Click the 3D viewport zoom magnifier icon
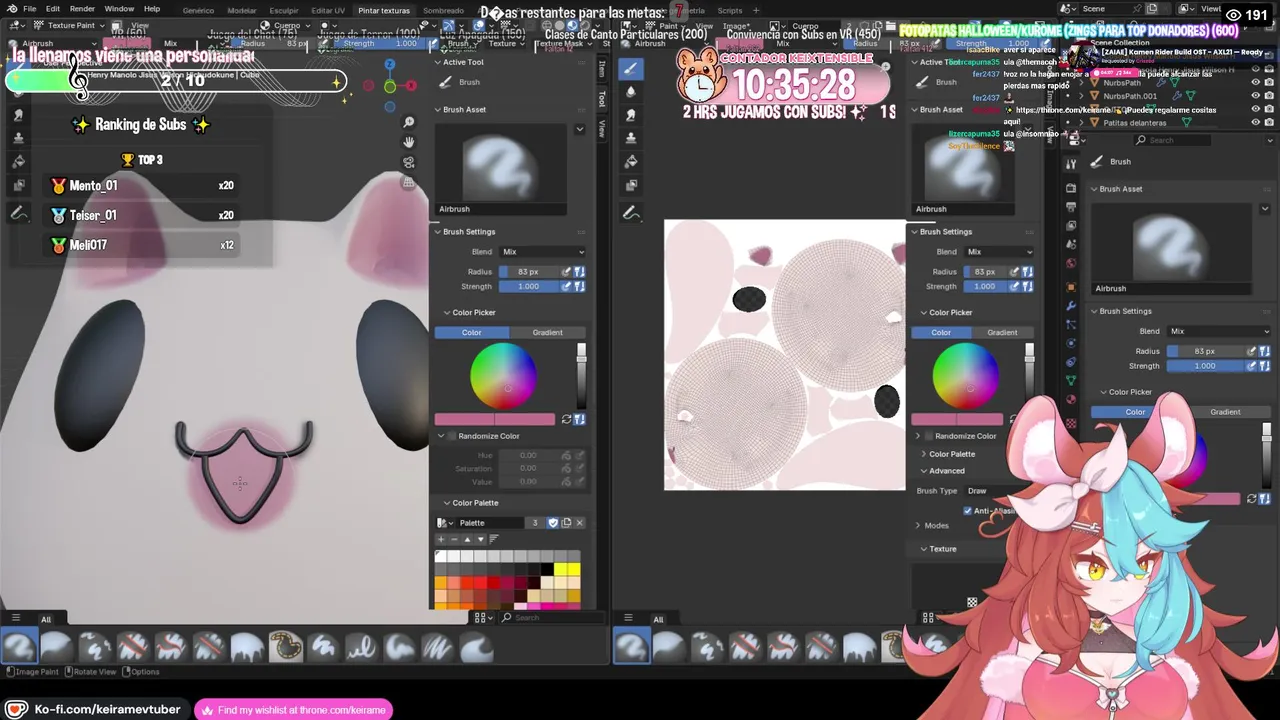Screen dimensions: 1280x720 pos(409,122)
